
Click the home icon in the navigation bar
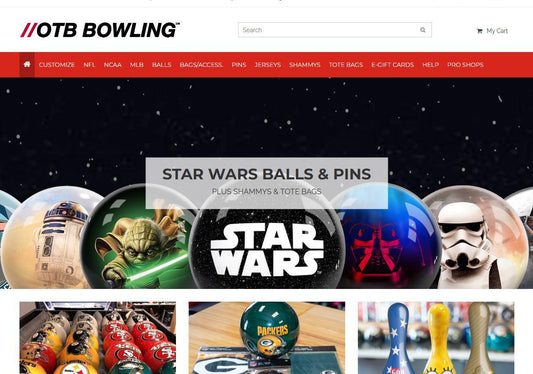pyautogui.click(x=27, y=65)
